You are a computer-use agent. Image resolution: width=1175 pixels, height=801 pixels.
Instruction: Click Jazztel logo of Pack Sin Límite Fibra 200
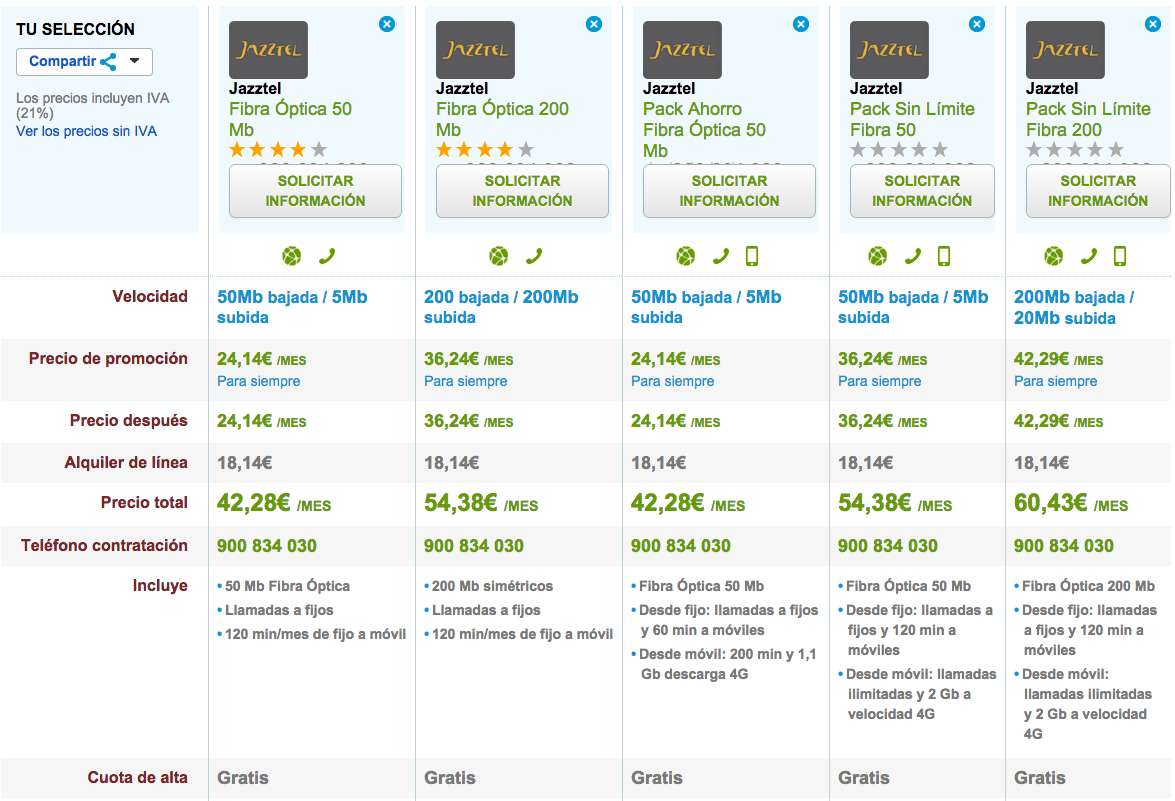[x=1065, y=50]
